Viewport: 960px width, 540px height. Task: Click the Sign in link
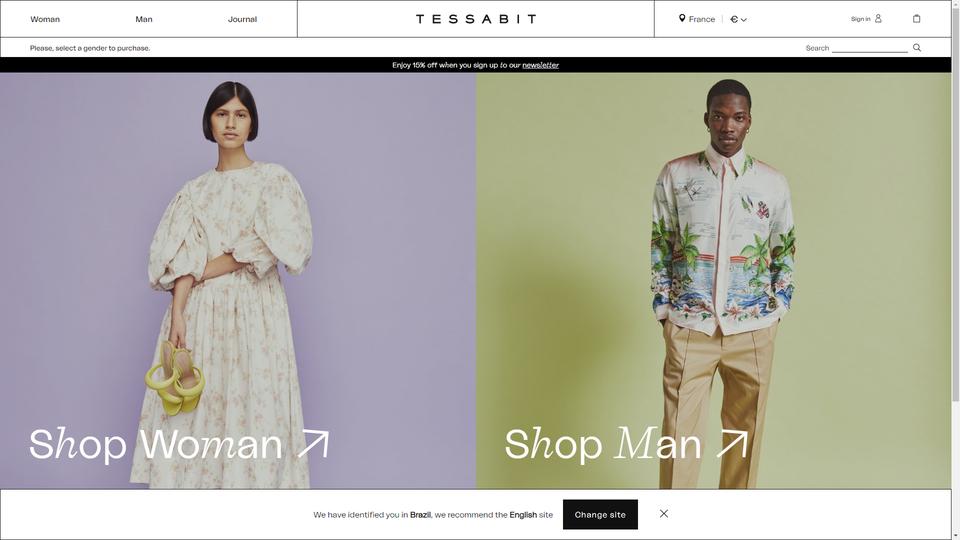(x=860, y=19)
